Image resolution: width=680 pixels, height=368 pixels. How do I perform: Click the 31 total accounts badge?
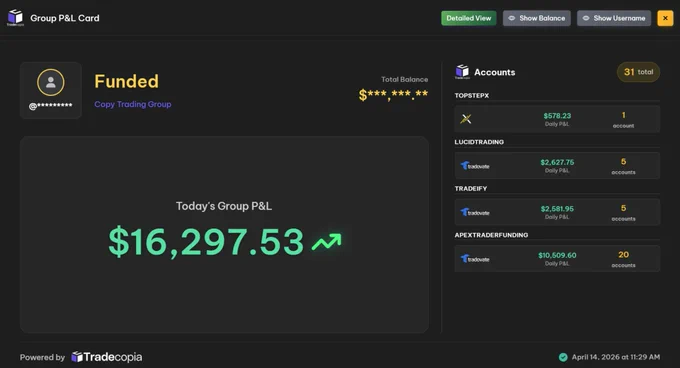pos(638,72)
